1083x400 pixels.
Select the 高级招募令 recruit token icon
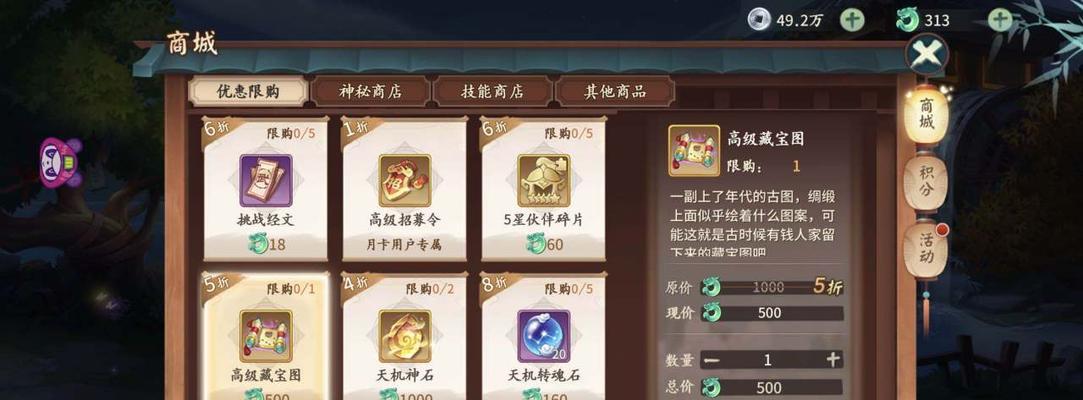(405, 180)
